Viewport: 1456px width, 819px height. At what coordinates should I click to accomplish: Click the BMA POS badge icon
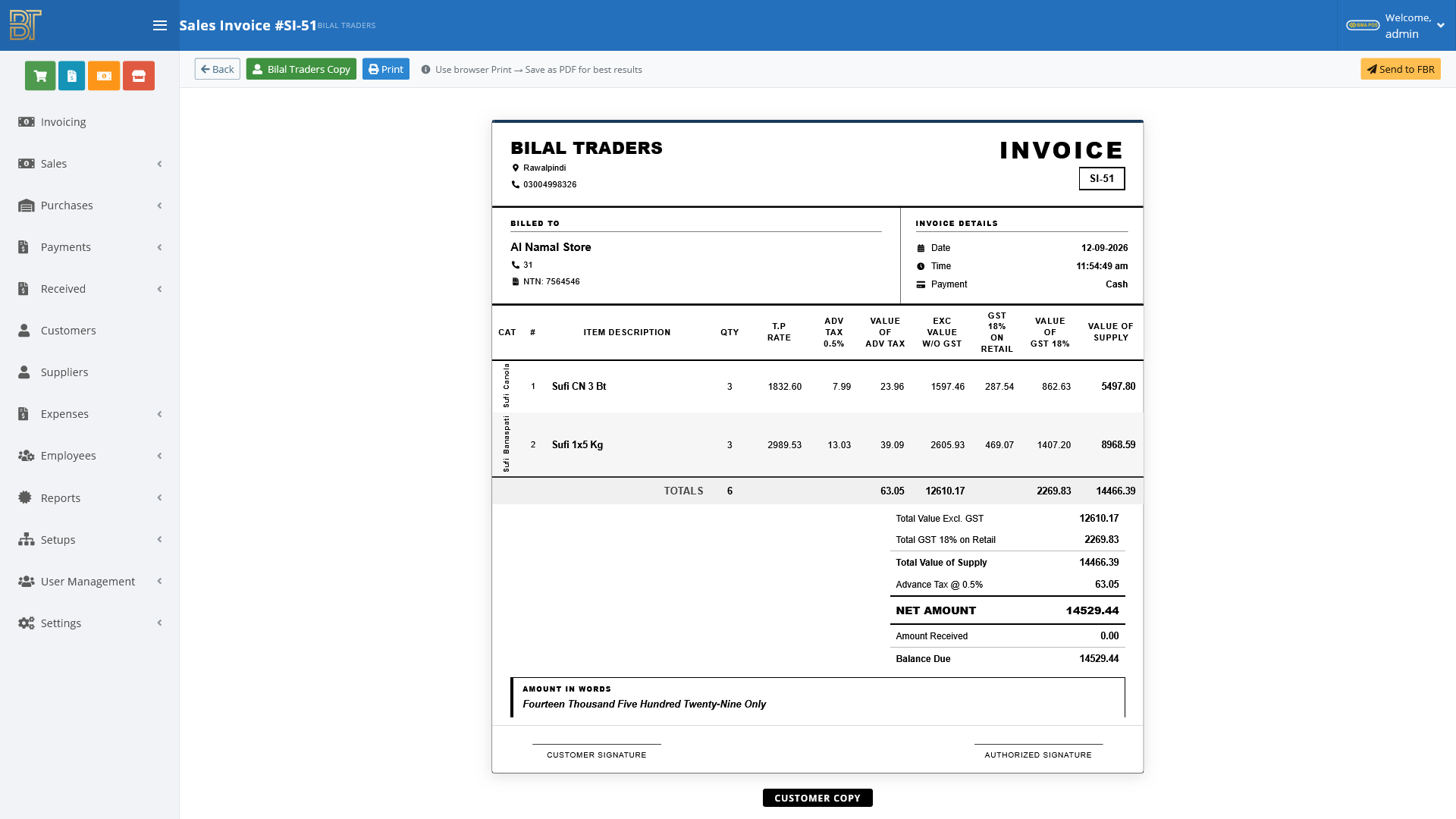tap(1363, 25)
